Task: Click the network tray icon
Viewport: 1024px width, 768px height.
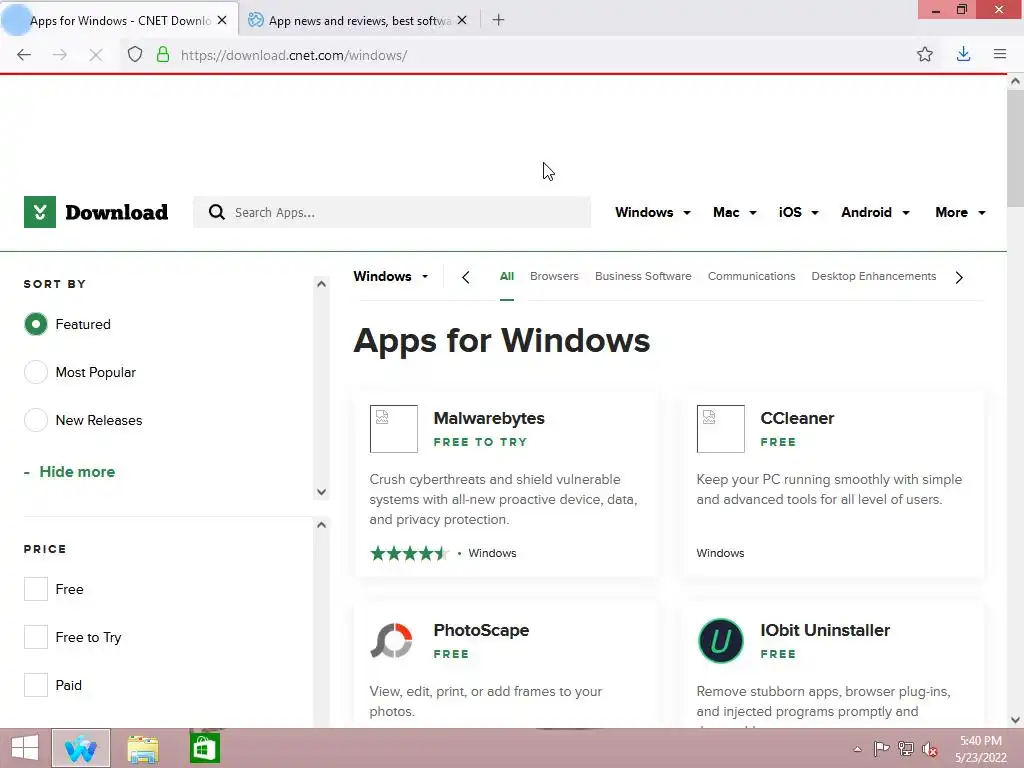Action: pyautogui.click(x=906, y=749)
